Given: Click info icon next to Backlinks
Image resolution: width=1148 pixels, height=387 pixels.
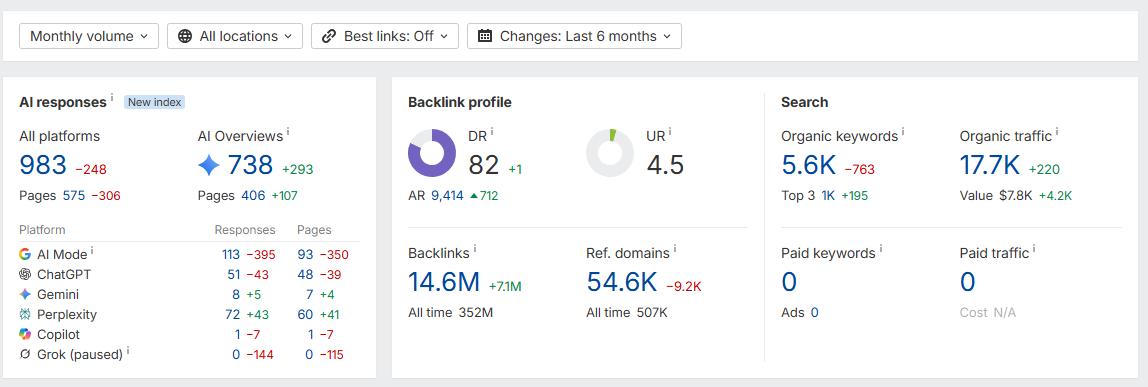Looking at the screenshot, I should tap(474, 249).
